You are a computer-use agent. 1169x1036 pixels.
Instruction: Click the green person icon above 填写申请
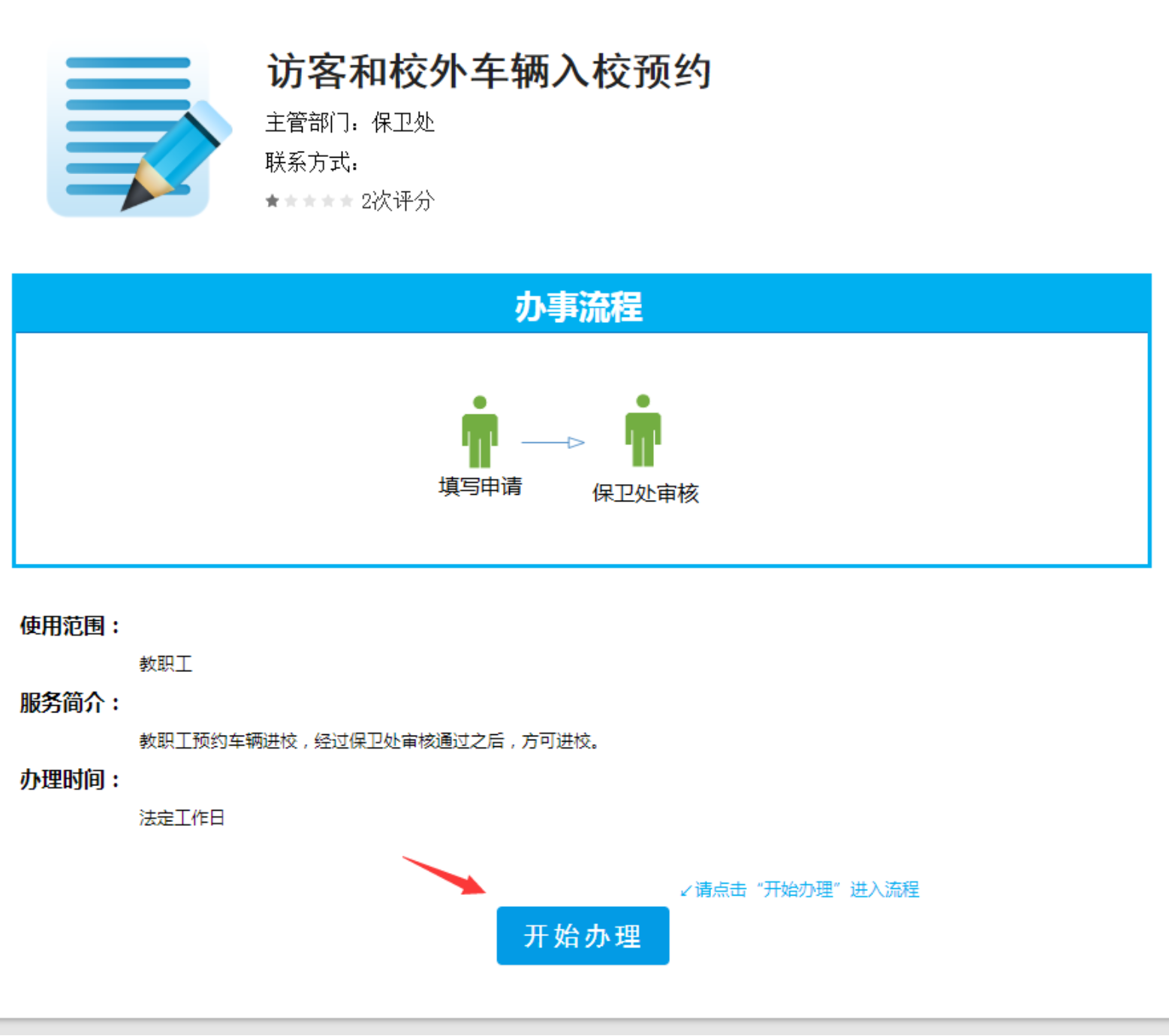coord(480,432)
